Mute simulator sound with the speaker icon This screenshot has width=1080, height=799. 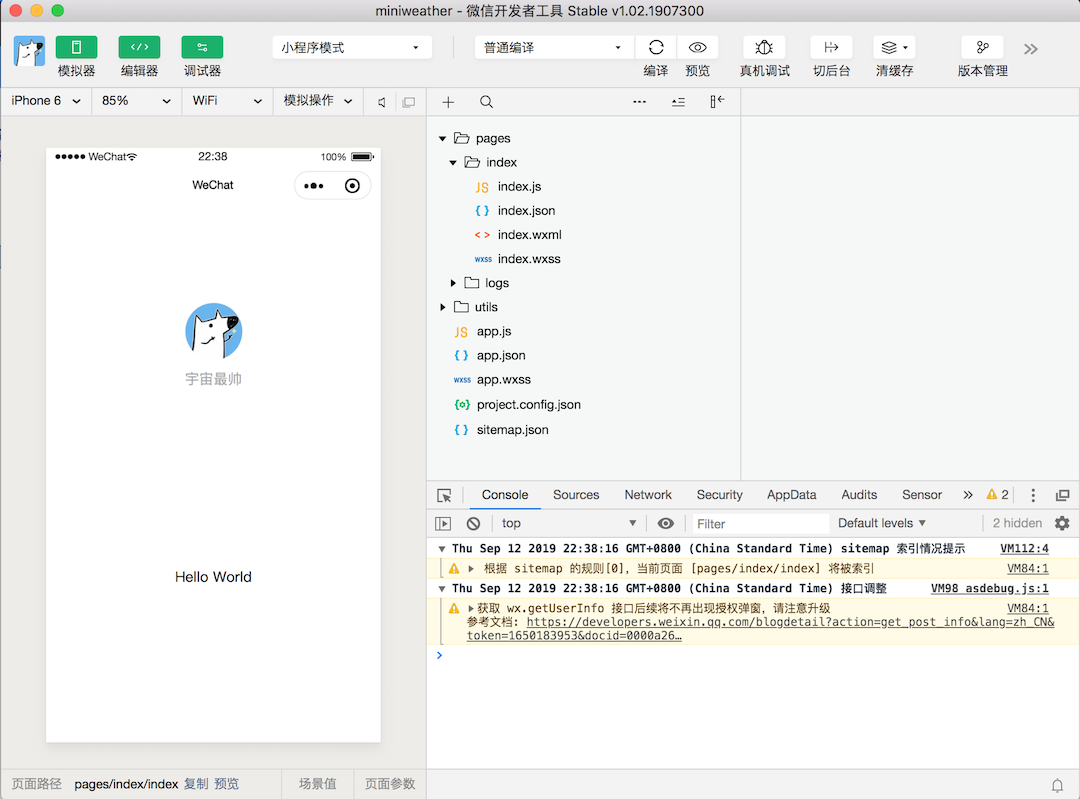pos(382,102)
